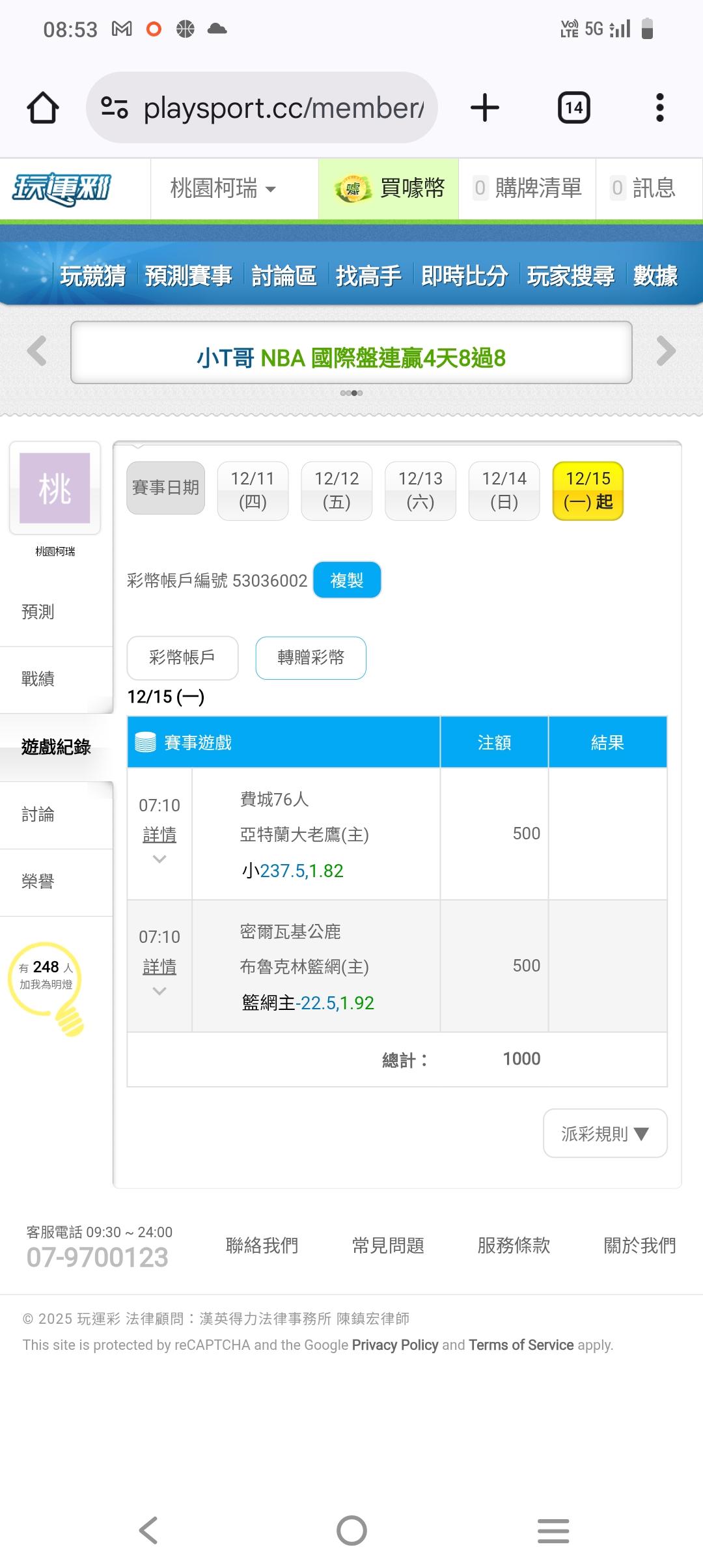Expand the 派彩規則 dropdown
The height and width of the screenshot is (1568, 703).
[x=605, y=1134]
